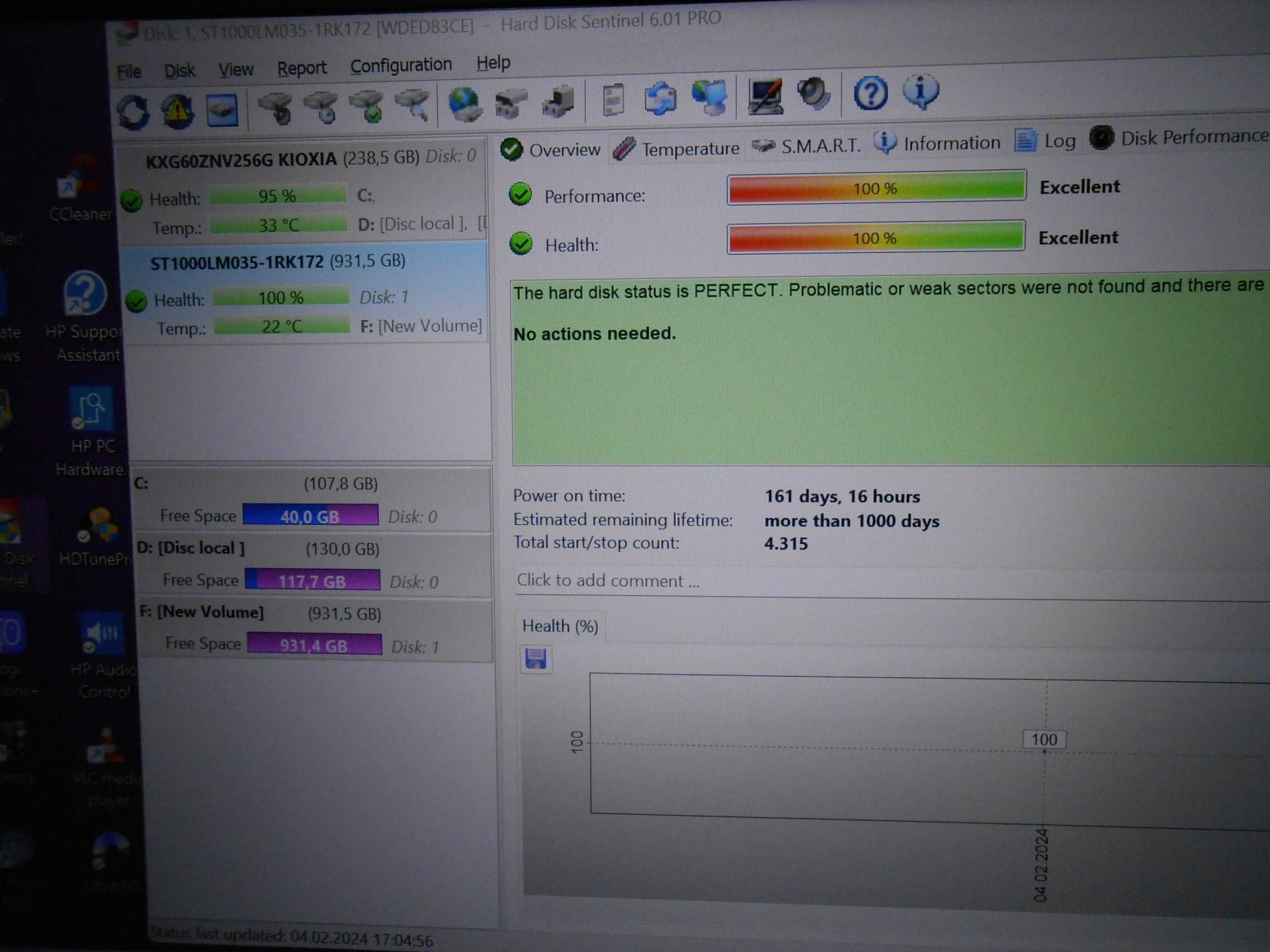Viewport: 1270px width, 952px height.
Task: Open the Report menu
Action: click(x=302, y=68)
